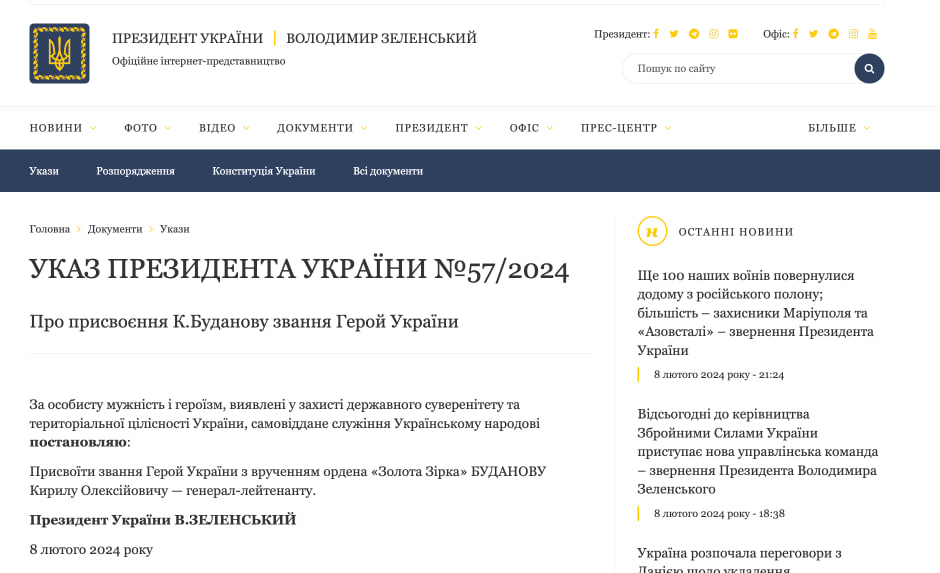
Task: Open the Office's Instagram icon
Action: click(853, 34)
